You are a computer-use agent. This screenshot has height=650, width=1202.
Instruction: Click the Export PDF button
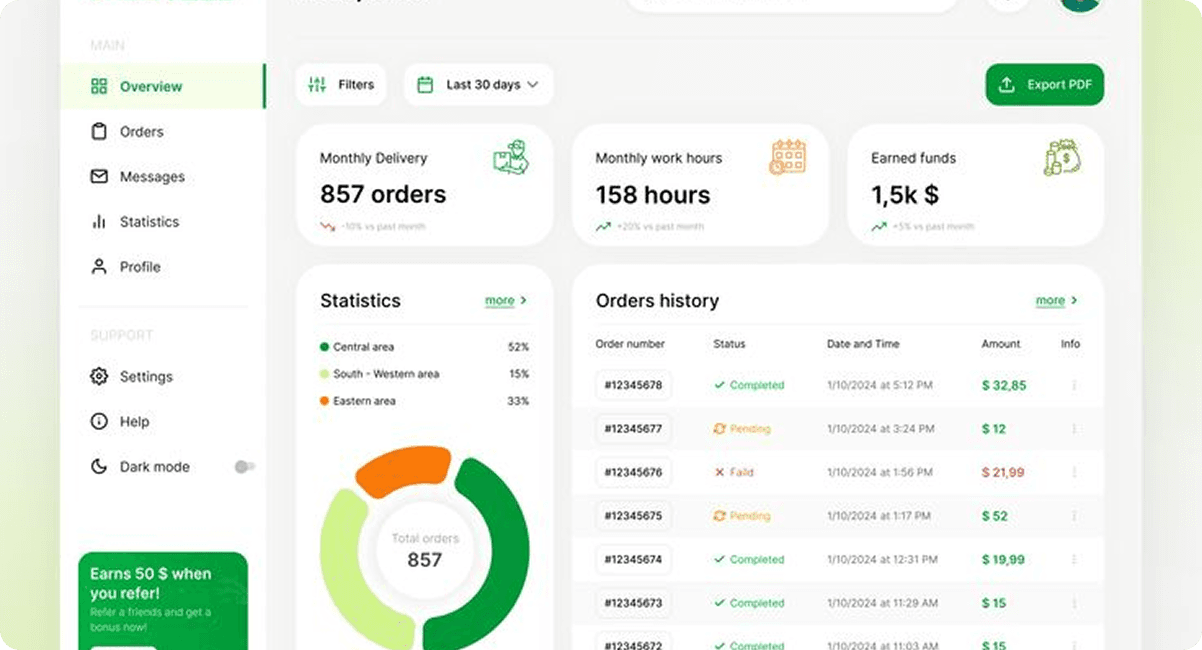point(1044,85)
